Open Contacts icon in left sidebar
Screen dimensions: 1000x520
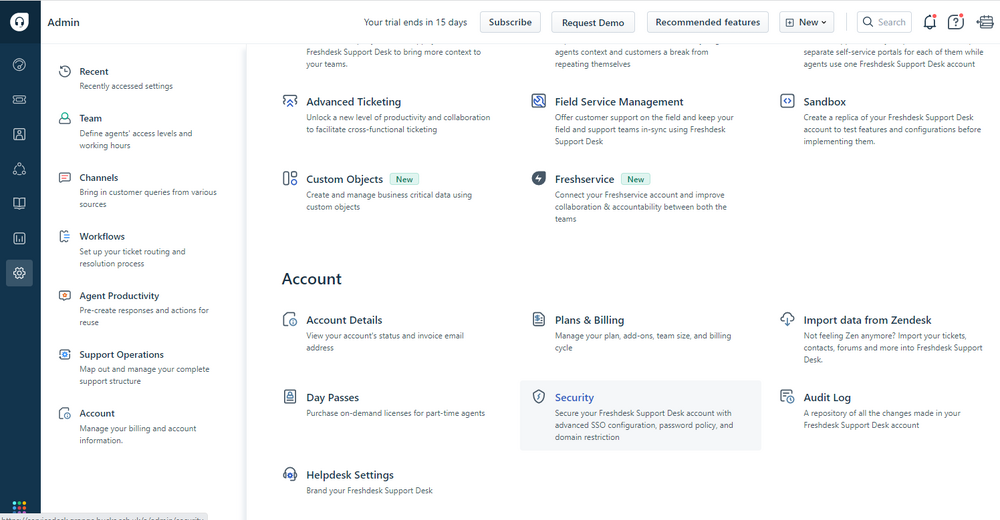(20, 134)
